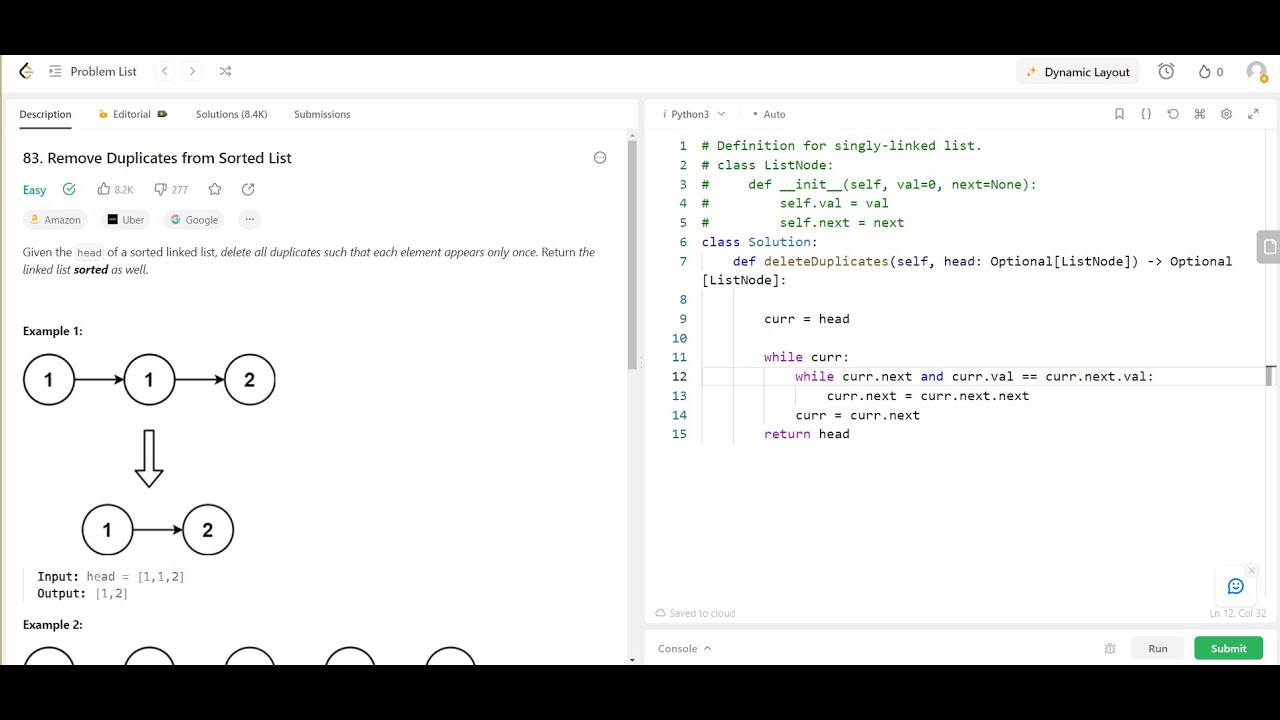
Task: Click the 'head' inline code term
Action: pos(89,253)
